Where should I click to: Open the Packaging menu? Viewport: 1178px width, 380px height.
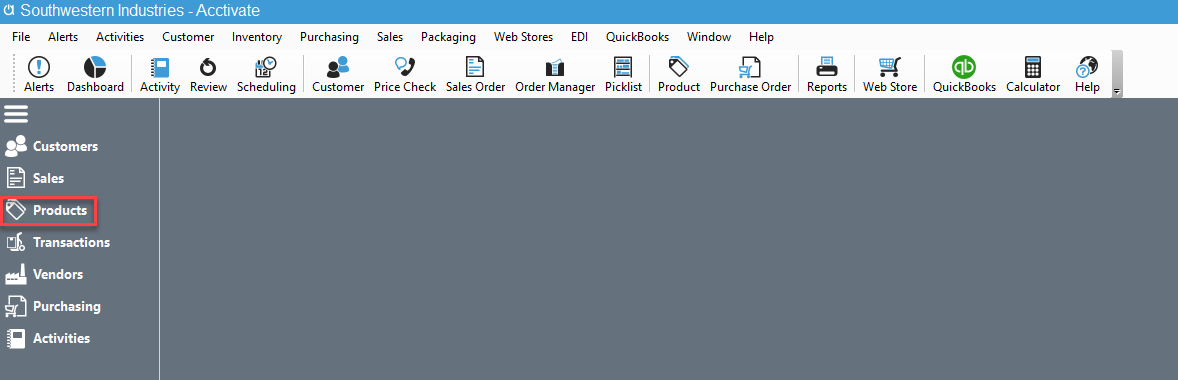449,37
